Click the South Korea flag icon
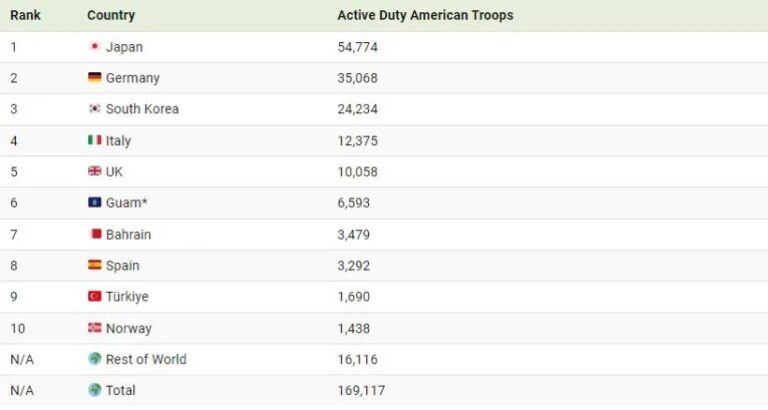Viewport: 768px width, 410px height. pos(95,108)
